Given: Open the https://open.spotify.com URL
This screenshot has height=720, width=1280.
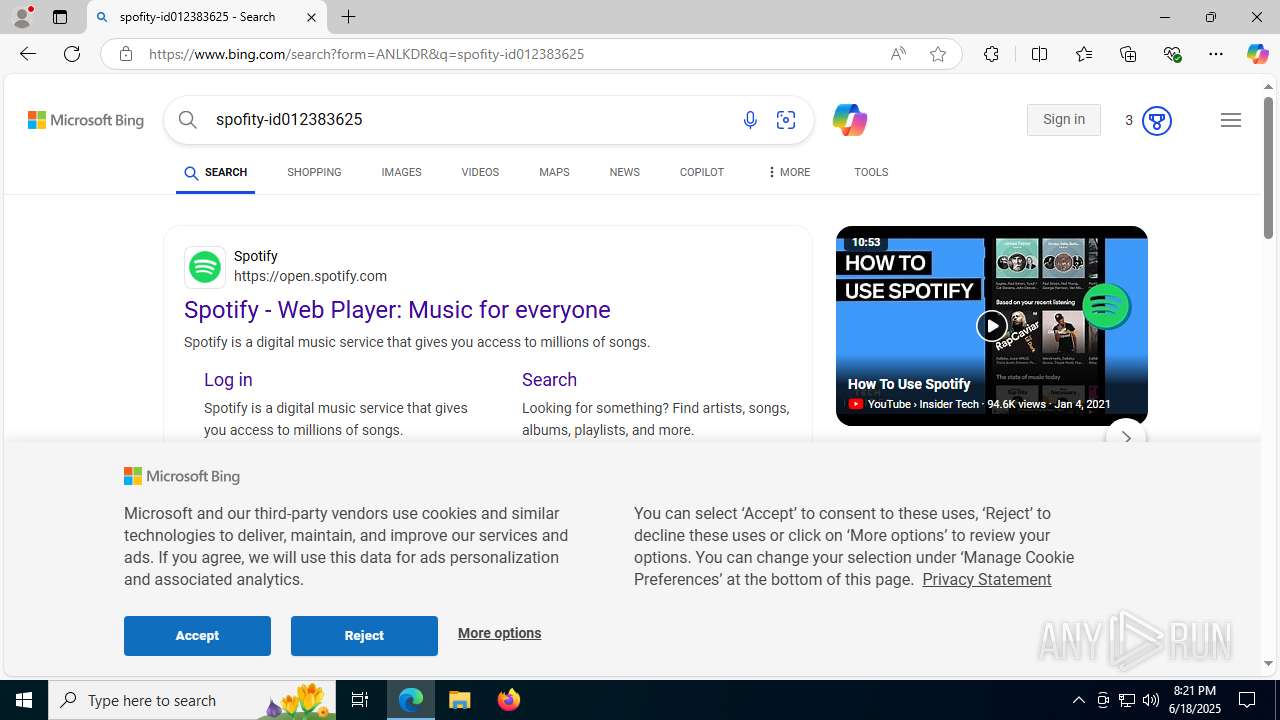Looking at the screenshot, I should [310, 276].
